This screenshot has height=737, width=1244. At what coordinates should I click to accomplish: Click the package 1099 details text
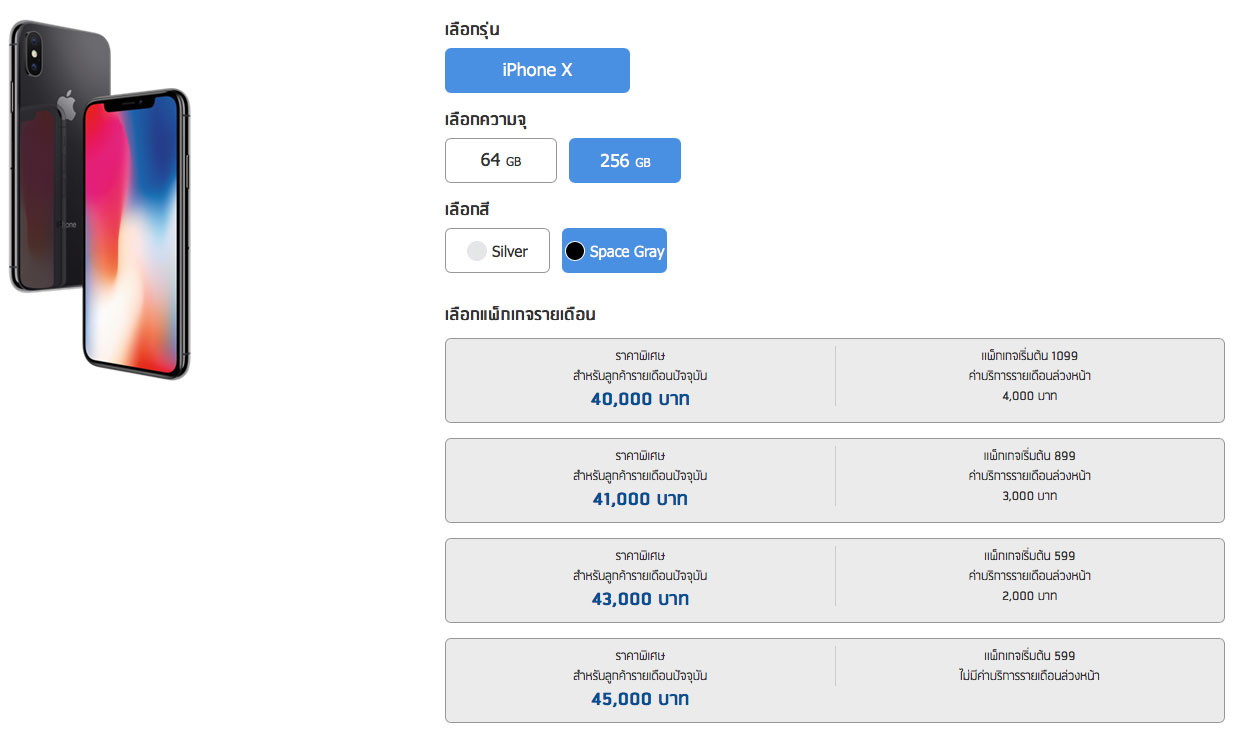pos(1029,376)
